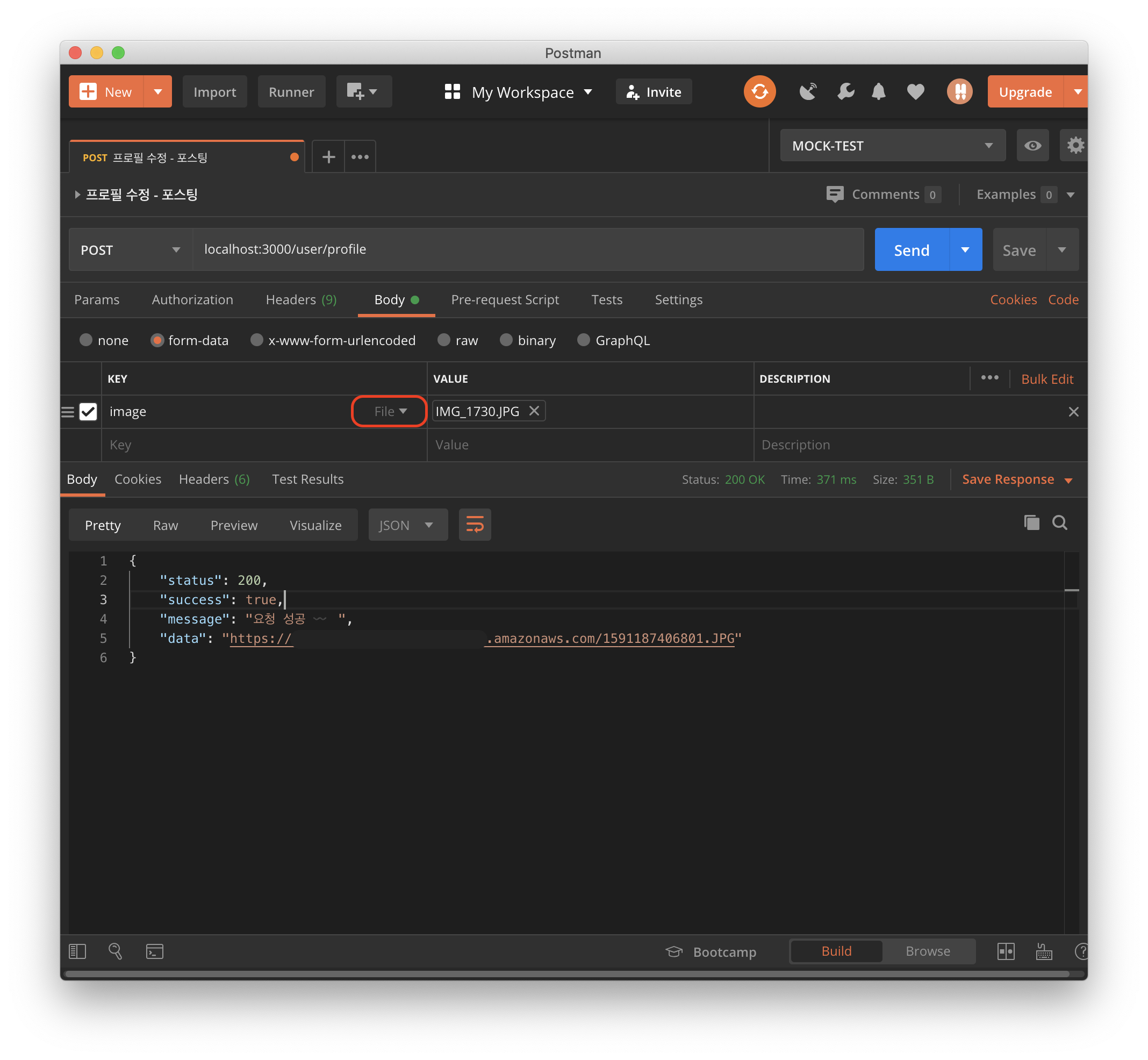1148x1060 pixels.
Task: Copy response using the copy icon
Action: (x=1031, y=522)
